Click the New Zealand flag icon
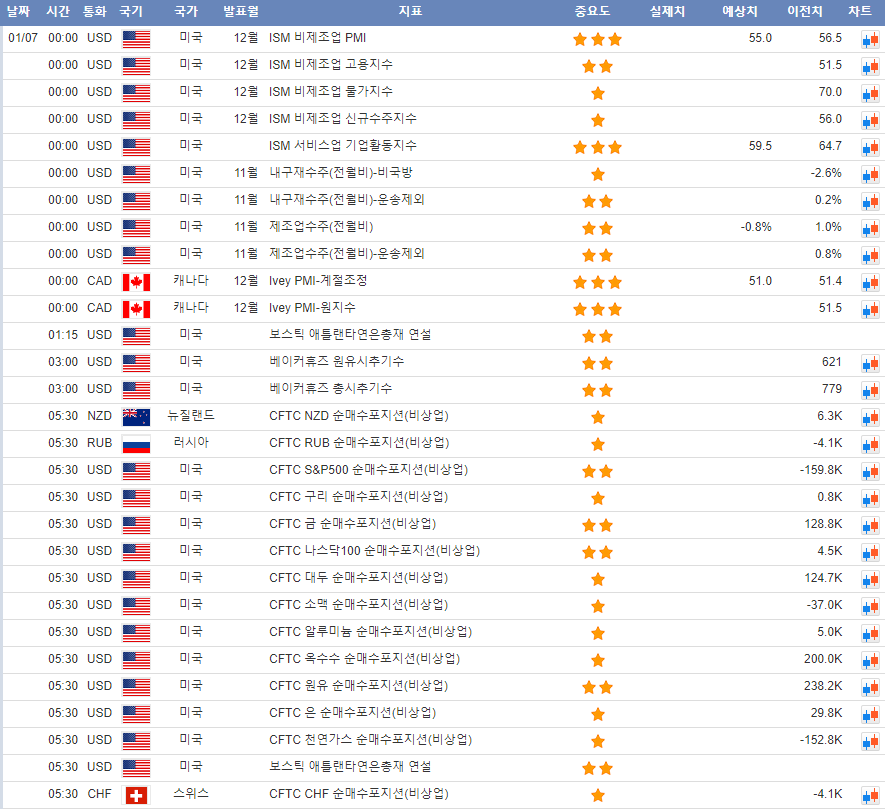Screen dimensions: 885x809 [135, 416]
